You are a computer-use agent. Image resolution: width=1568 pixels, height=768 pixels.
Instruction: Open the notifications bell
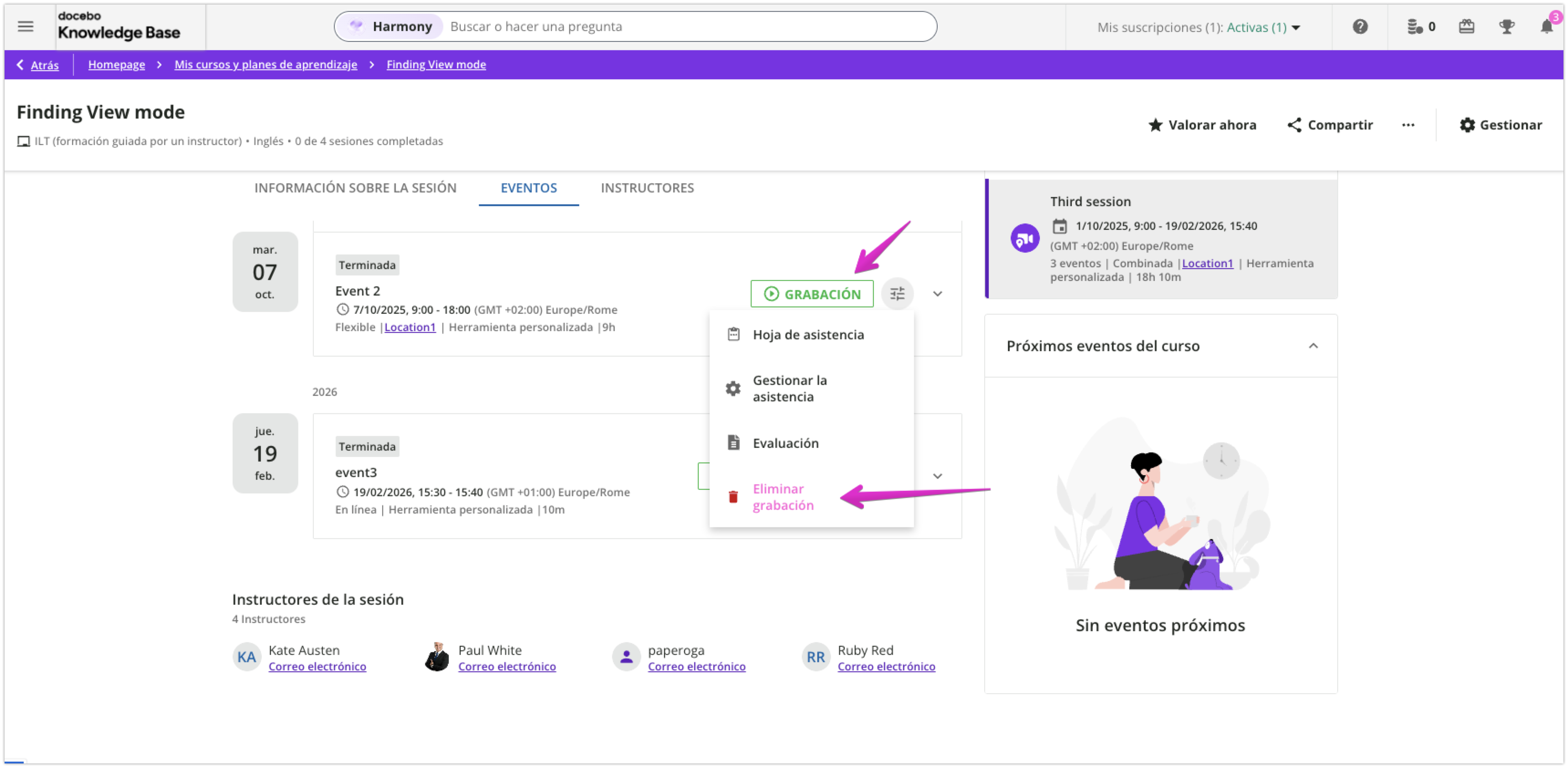point(1546,27)
